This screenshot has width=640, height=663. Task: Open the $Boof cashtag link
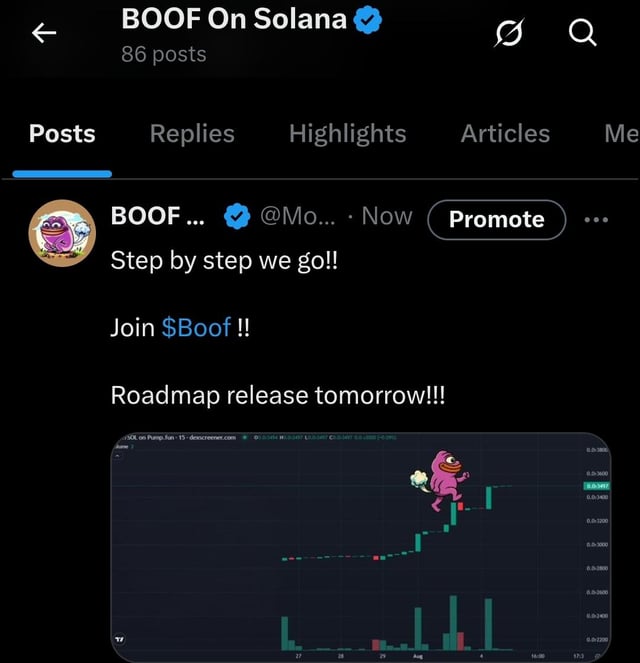[x=196, y=327]
